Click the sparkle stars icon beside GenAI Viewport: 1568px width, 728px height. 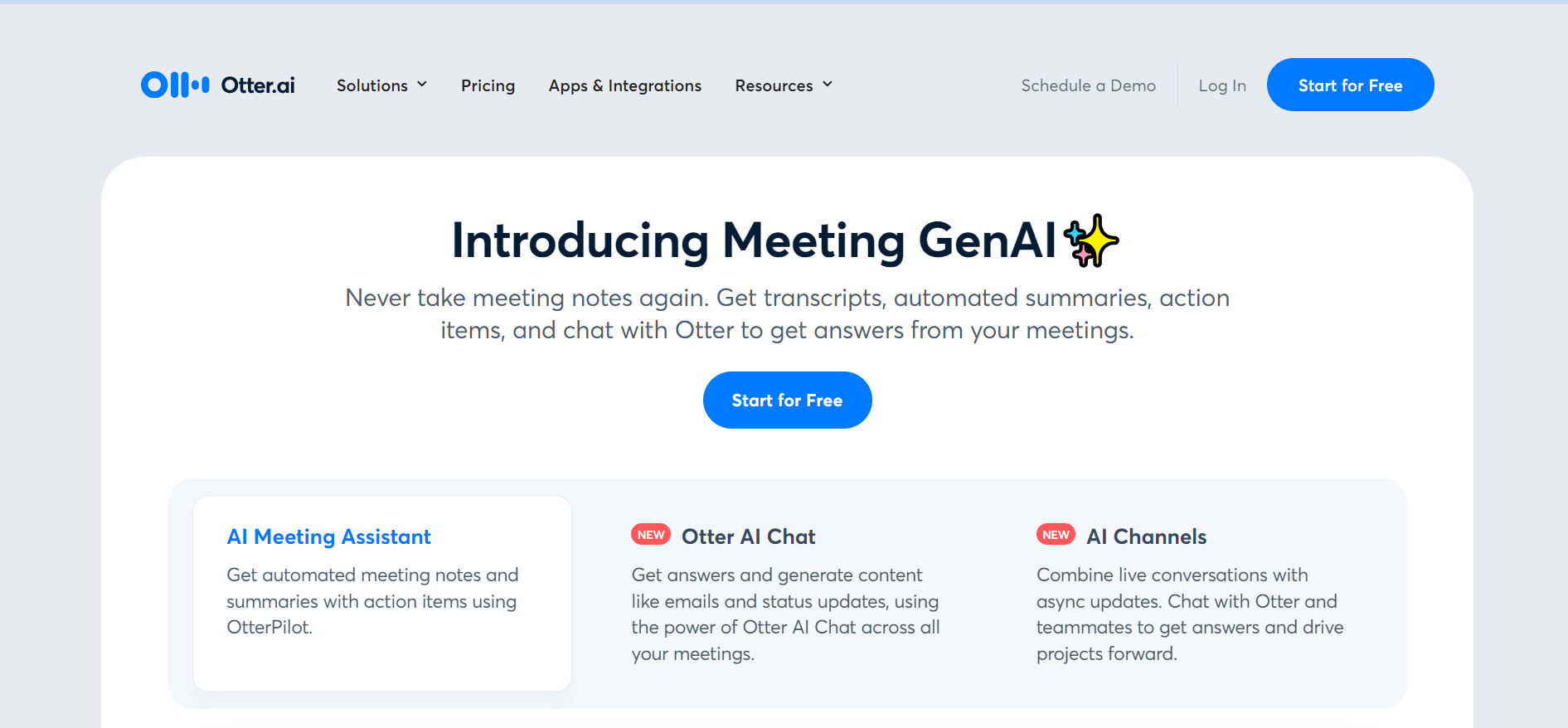pyautogui.click(x=1090, y=241)
